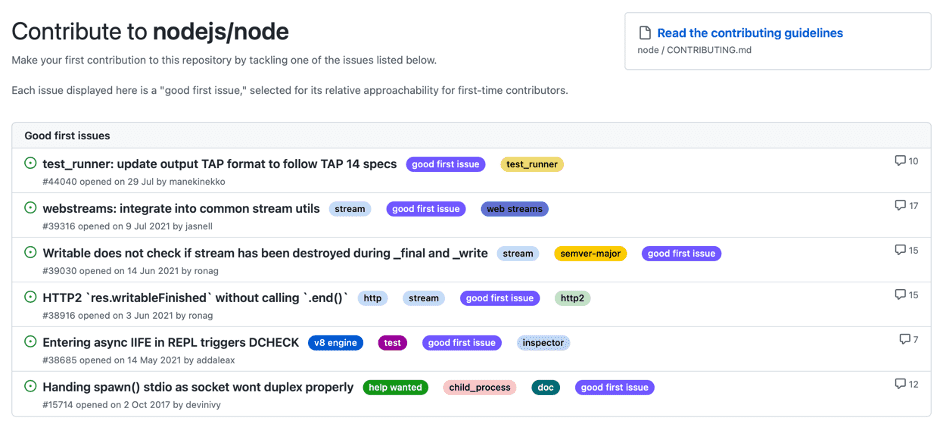Click comment icon showing 17 comments

click(x=900, y=206)
